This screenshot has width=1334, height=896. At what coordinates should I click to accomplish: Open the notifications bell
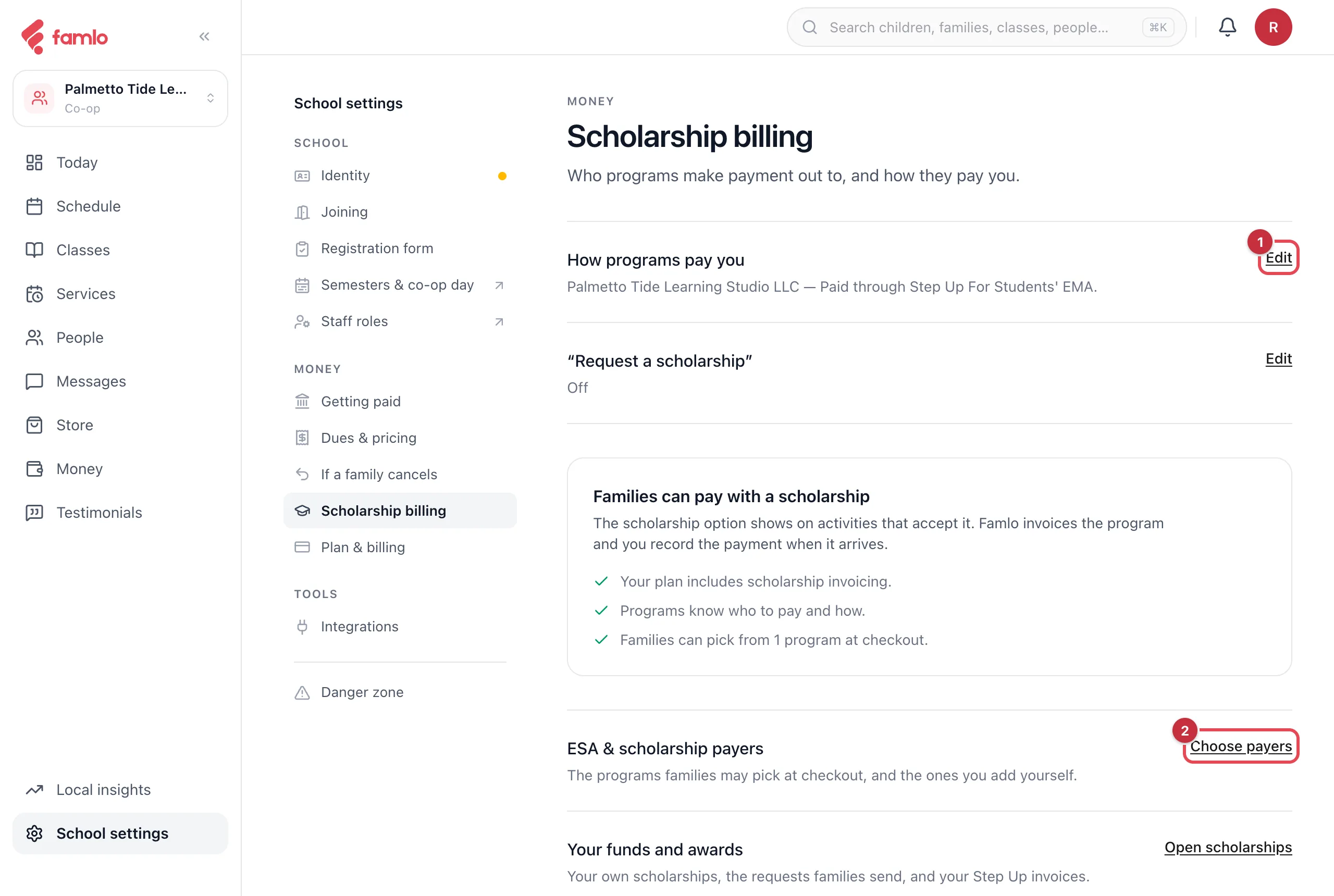pyautogui.click(x=1227, y=27)
